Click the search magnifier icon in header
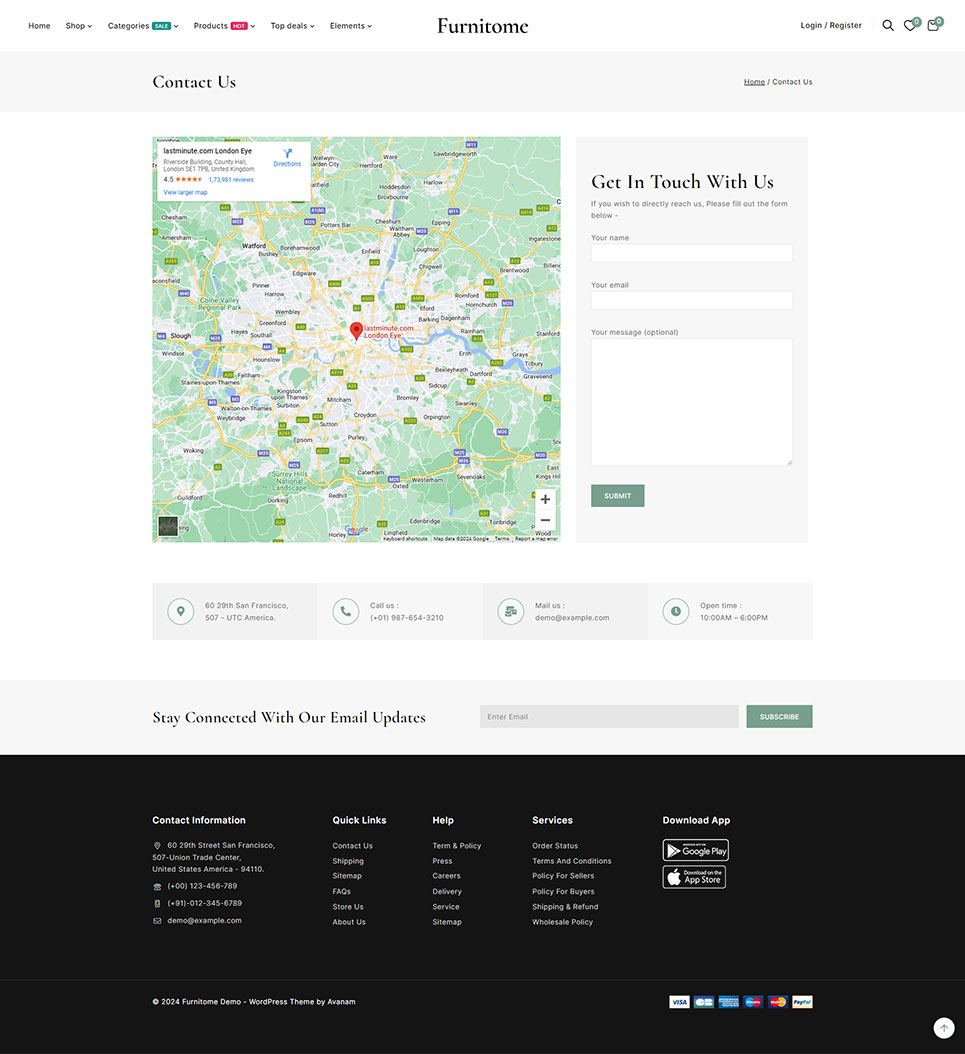965x1054 pixels. (887, 26)
